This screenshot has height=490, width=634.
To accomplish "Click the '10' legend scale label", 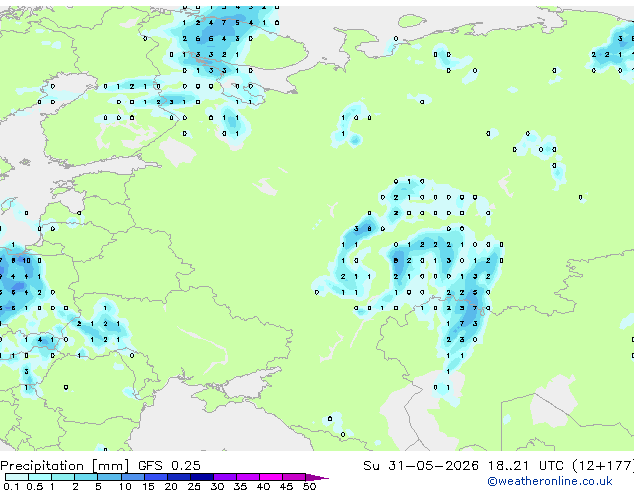I will tap(125, 486).
